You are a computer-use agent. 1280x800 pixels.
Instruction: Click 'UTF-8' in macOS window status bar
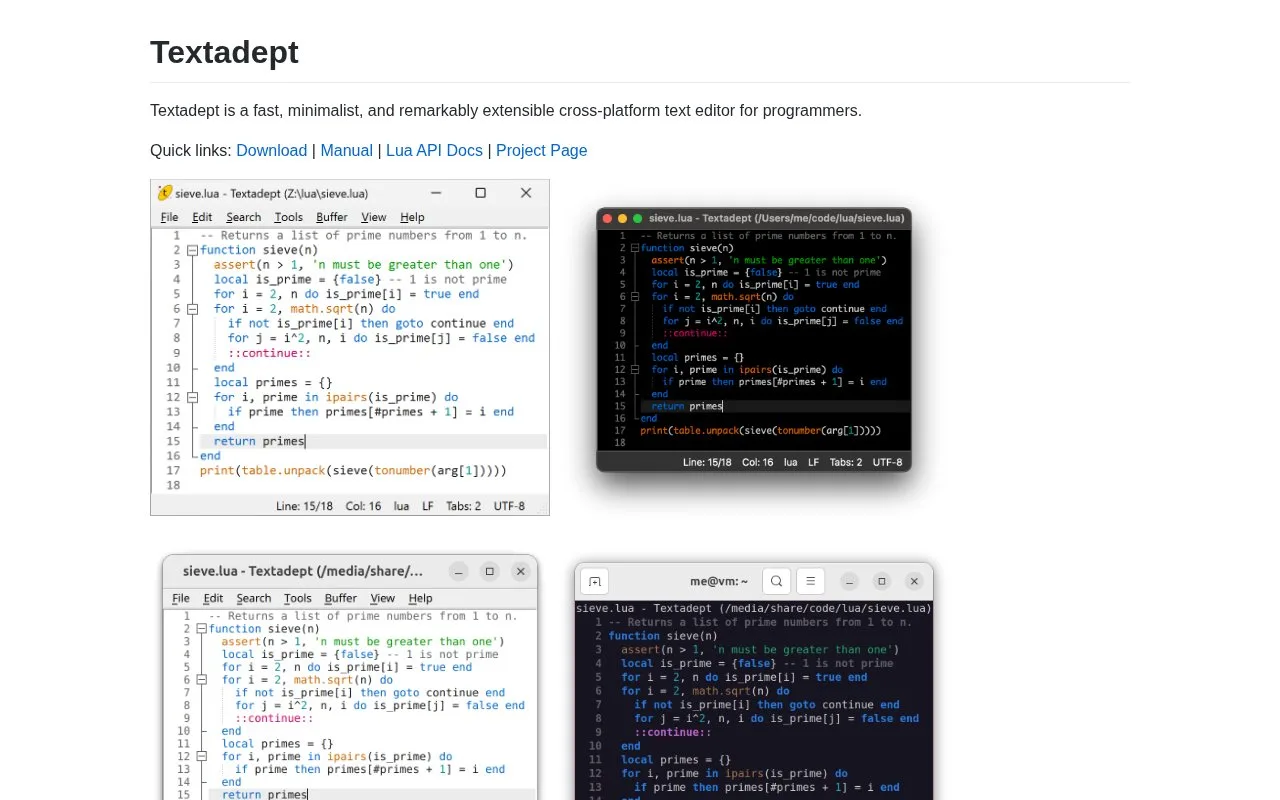click(887, 462)
